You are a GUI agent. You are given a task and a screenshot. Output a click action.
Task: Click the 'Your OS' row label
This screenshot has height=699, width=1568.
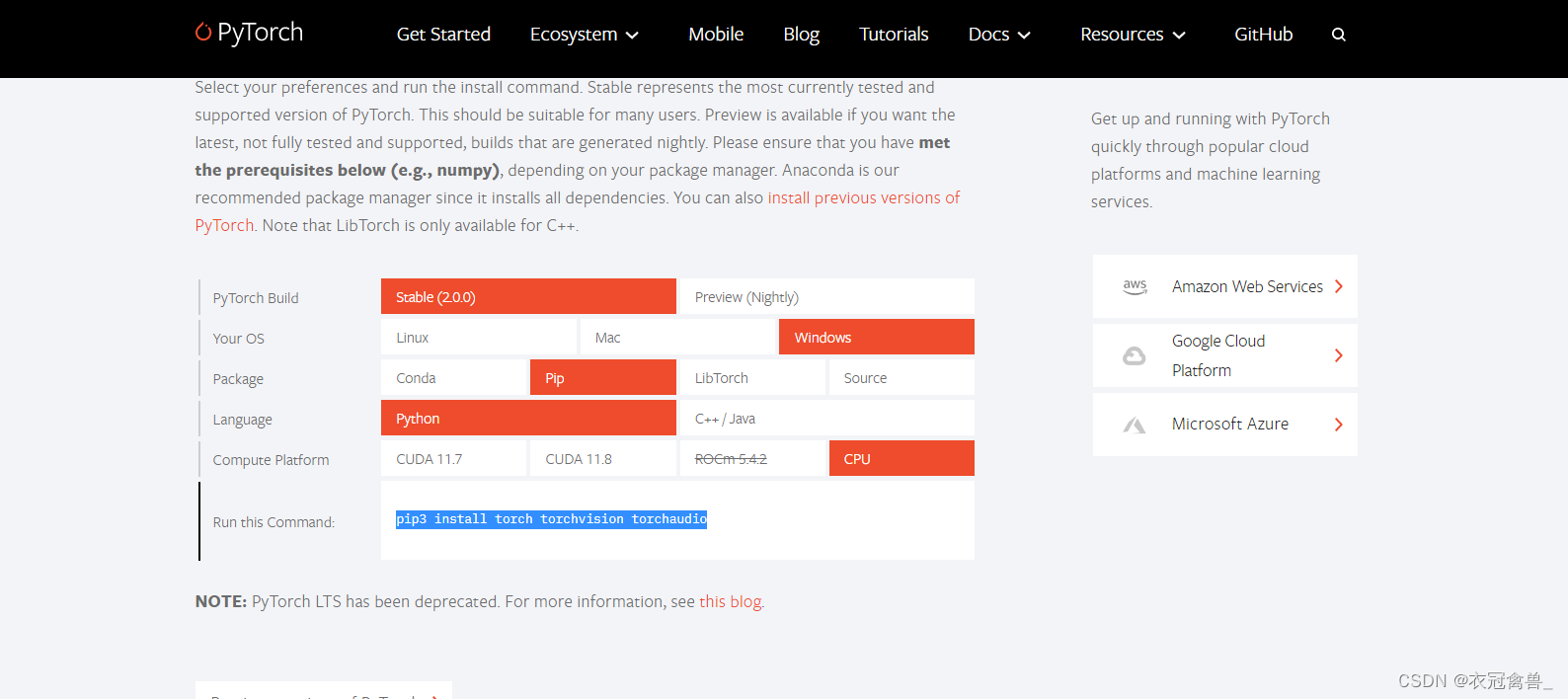coord(239,339)
